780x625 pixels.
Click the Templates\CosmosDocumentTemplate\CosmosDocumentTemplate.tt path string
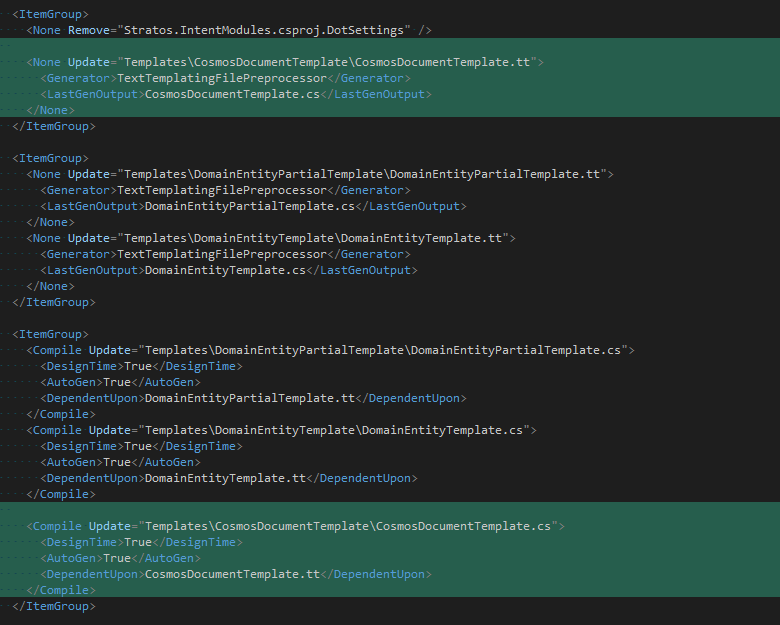click(x=327, y=62)
